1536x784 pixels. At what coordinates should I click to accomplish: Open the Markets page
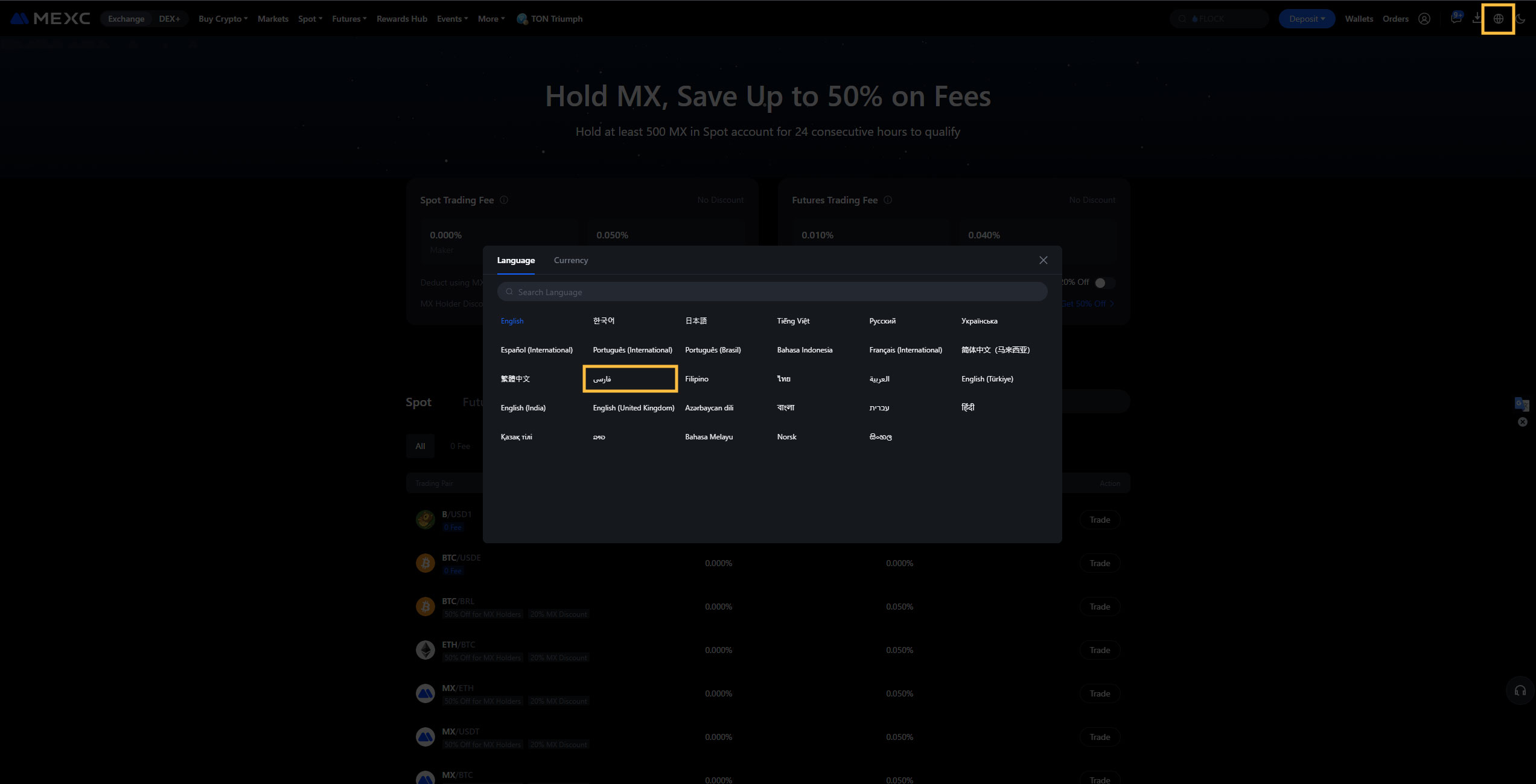[273, 19]
